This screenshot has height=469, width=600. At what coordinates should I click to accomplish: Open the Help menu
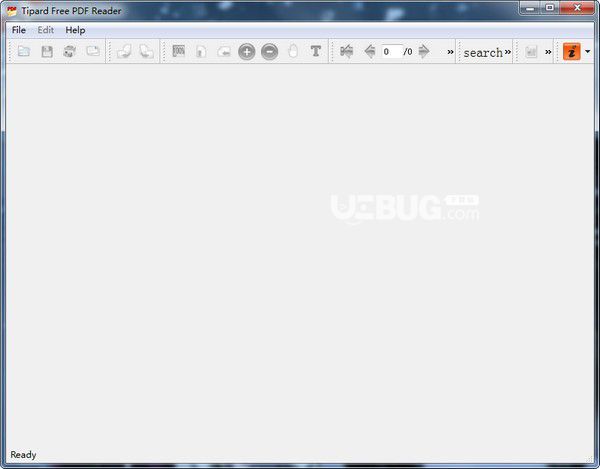tap(75, 30)
